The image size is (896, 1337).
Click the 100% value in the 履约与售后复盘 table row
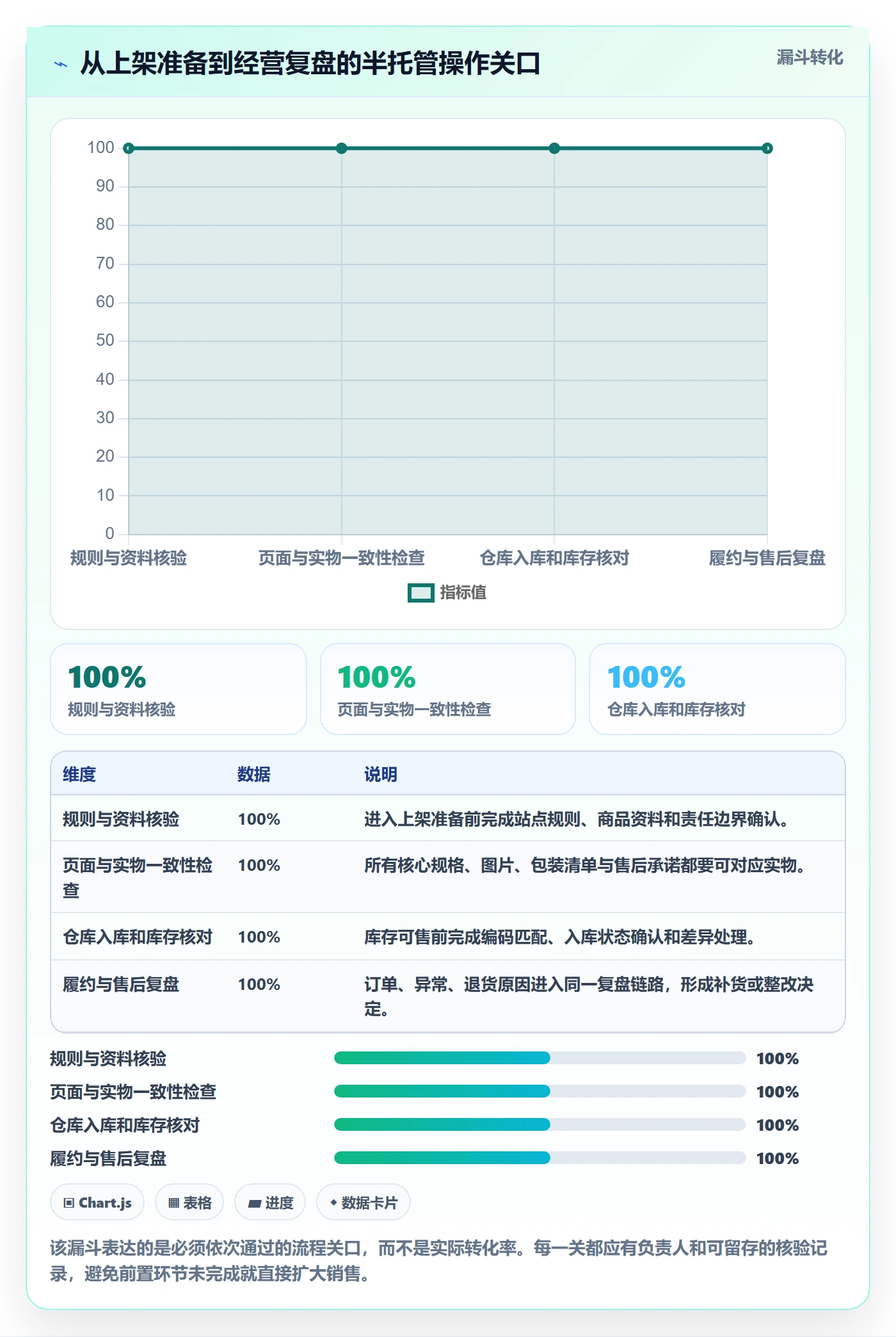click(x=259, y=984)
